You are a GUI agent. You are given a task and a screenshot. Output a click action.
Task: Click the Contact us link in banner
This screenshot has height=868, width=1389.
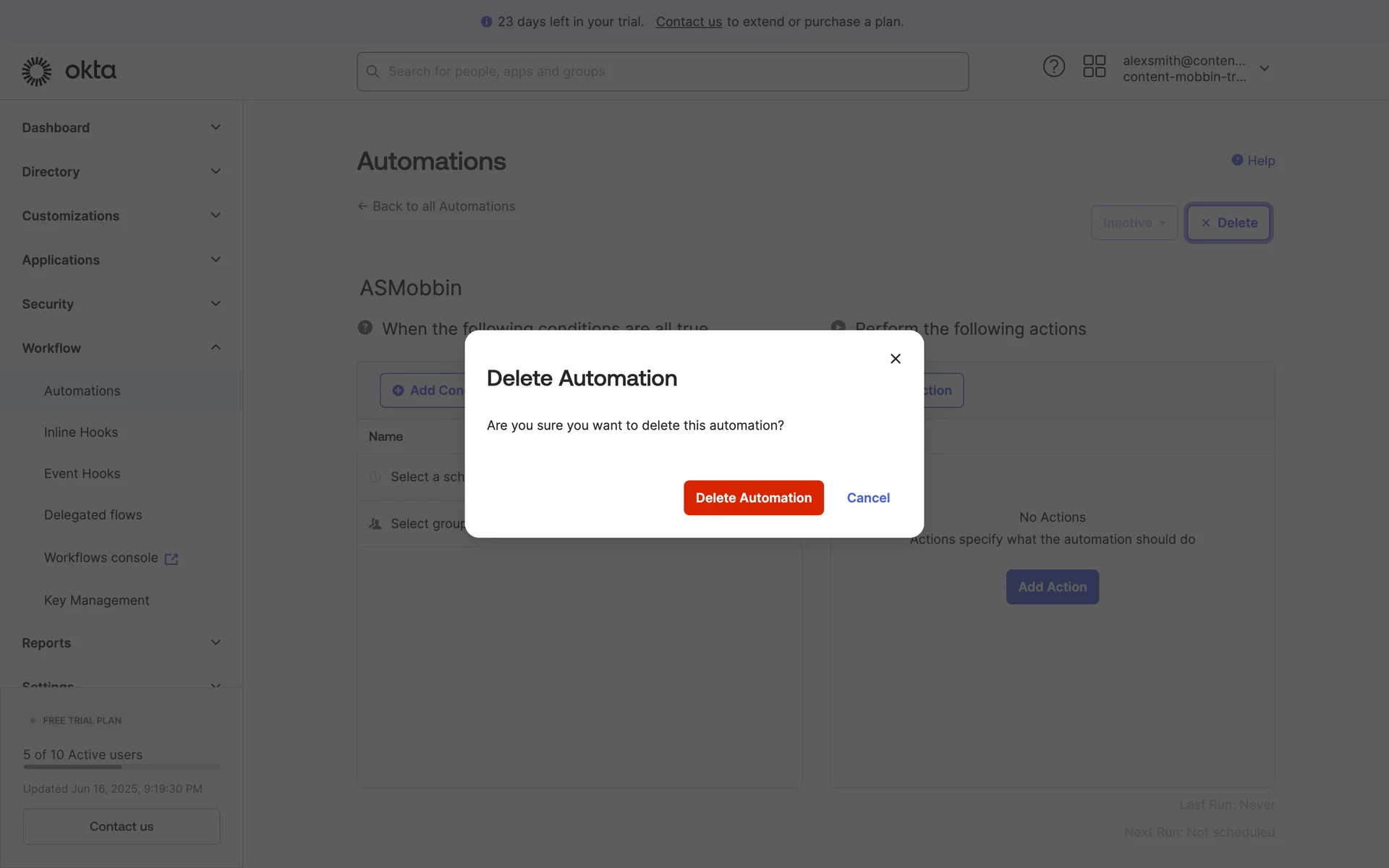point(689,22)
